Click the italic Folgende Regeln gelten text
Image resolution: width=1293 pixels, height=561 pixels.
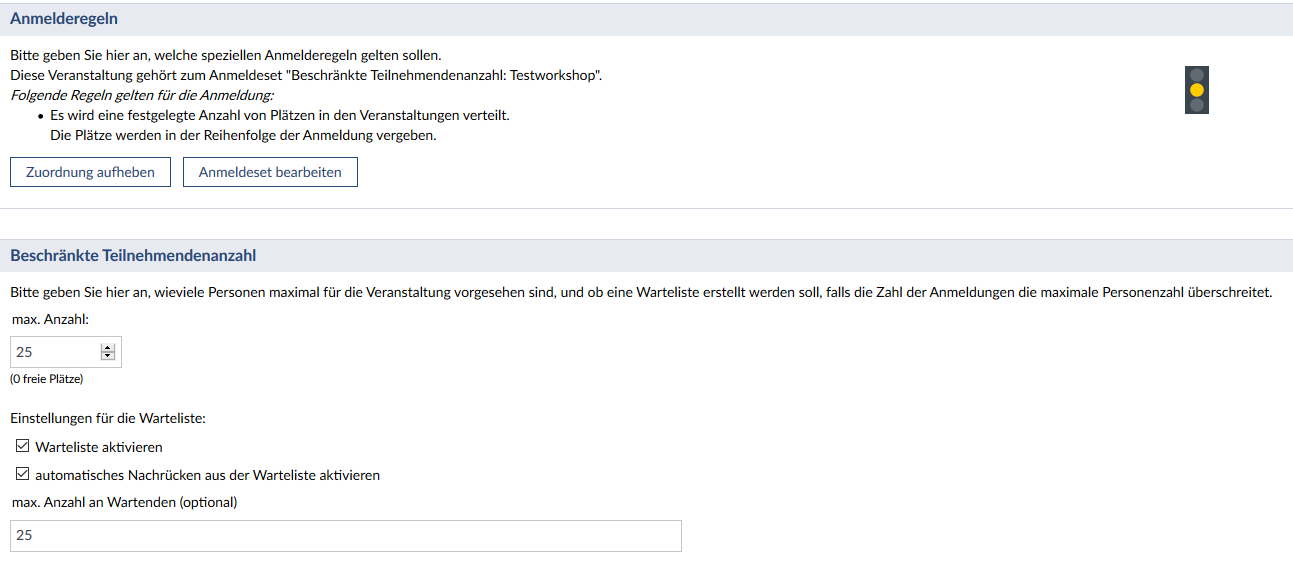[141, 95]
